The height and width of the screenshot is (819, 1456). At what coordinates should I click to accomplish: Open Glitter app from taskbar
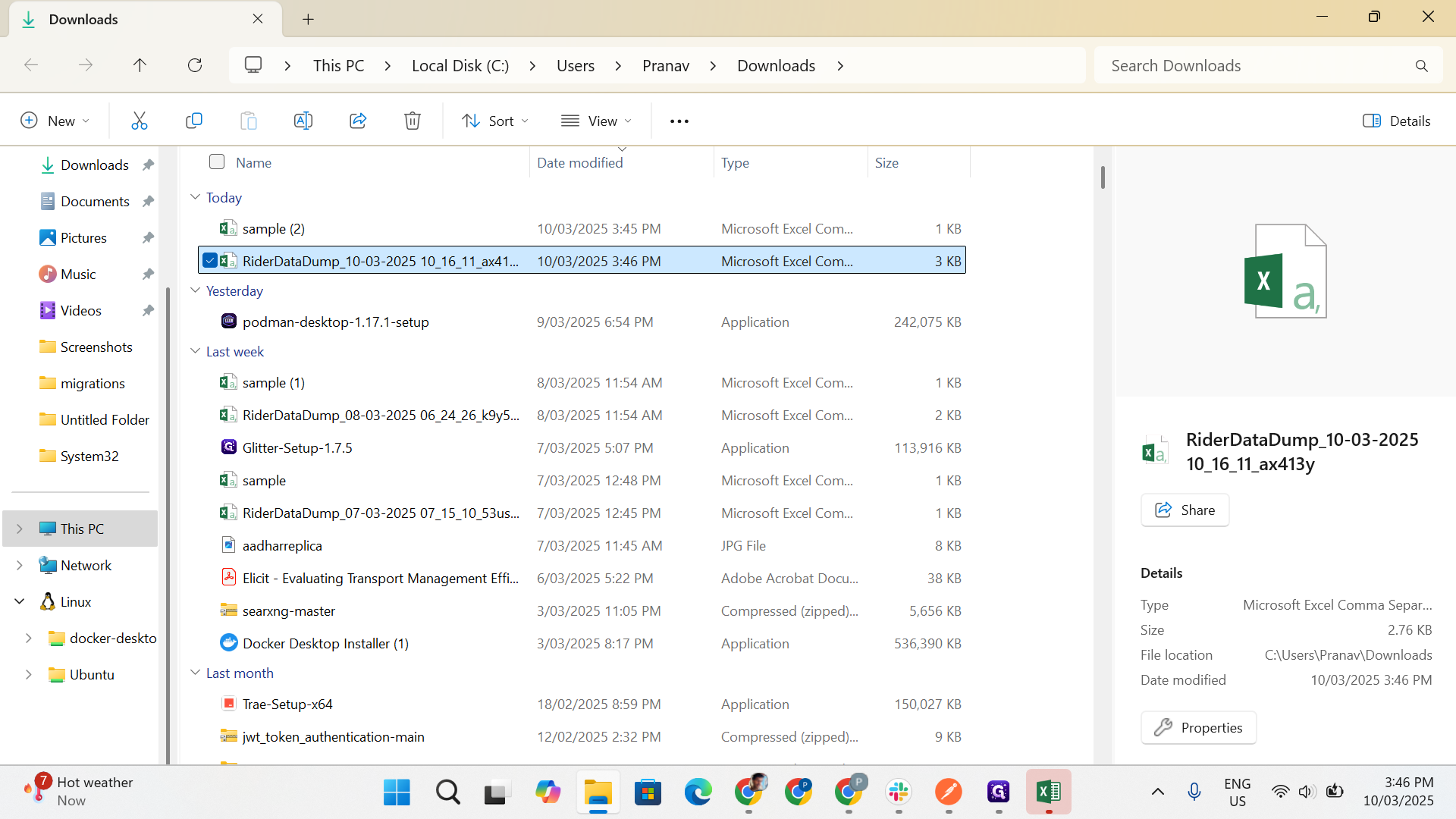tap(999, 792)
